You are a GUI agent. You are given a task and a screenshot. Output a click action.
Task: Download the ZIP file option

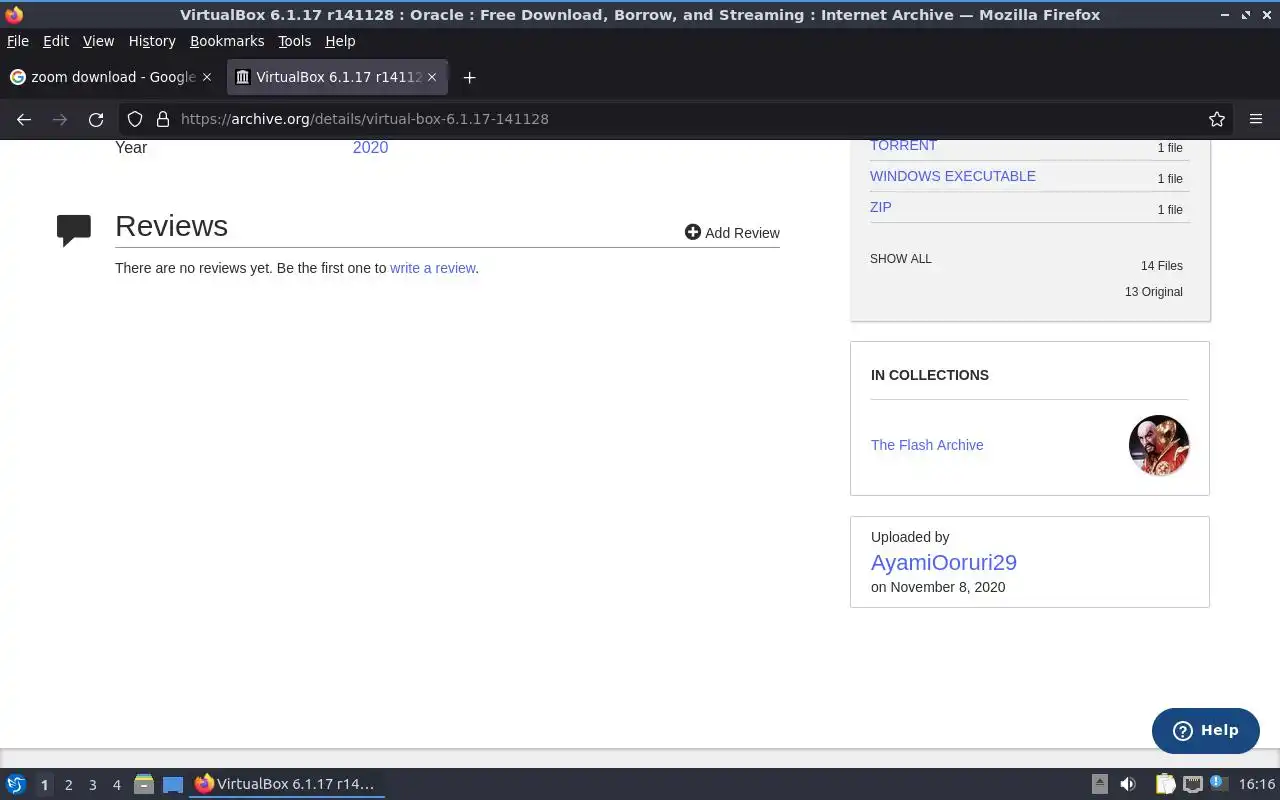(881, 207)
